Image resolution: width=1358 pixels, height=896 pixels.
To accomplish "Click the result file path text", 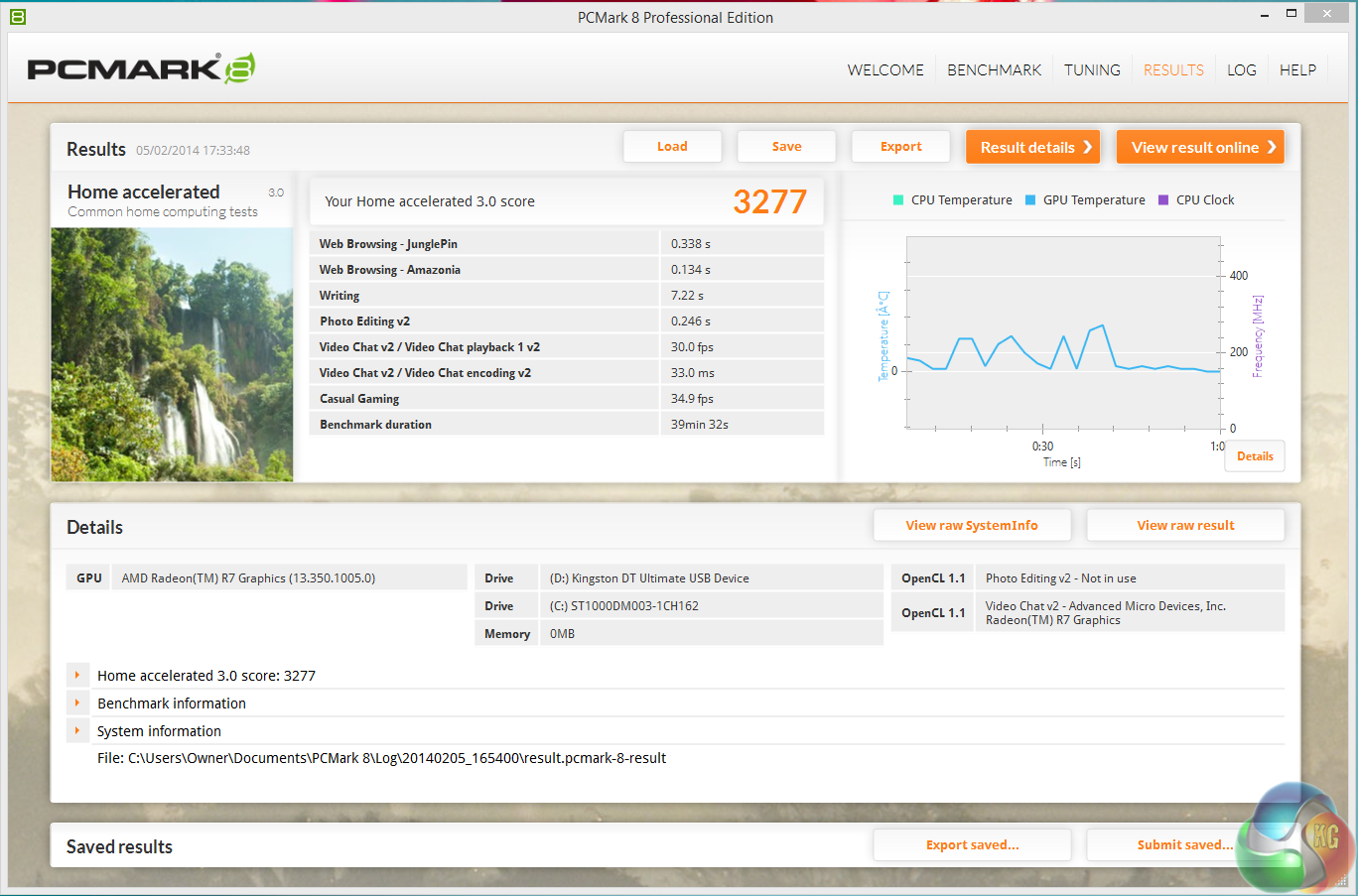I will click(381, 758).
